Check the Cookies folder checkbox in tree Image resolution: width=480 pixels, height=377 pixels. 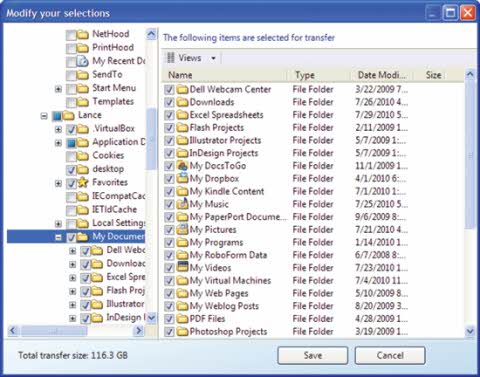pyautogui.click(x=71, y=156)
